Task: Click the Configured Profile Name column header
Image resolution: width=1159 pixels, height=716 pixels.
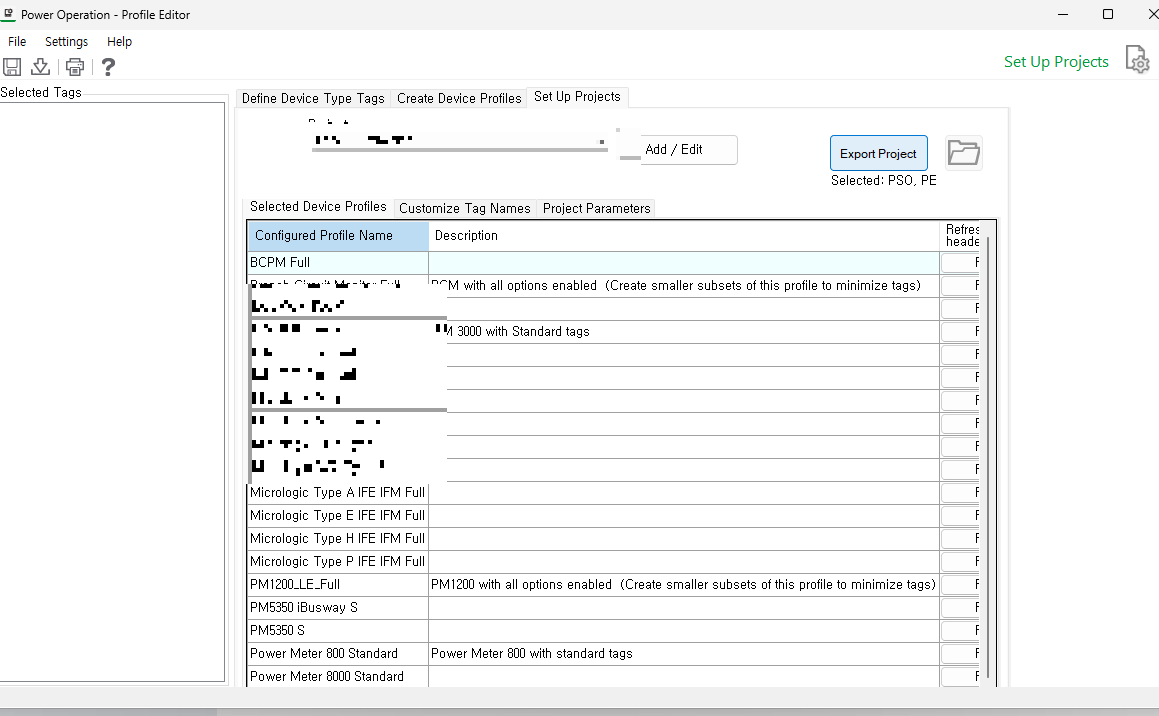Action: coord(338,236)
